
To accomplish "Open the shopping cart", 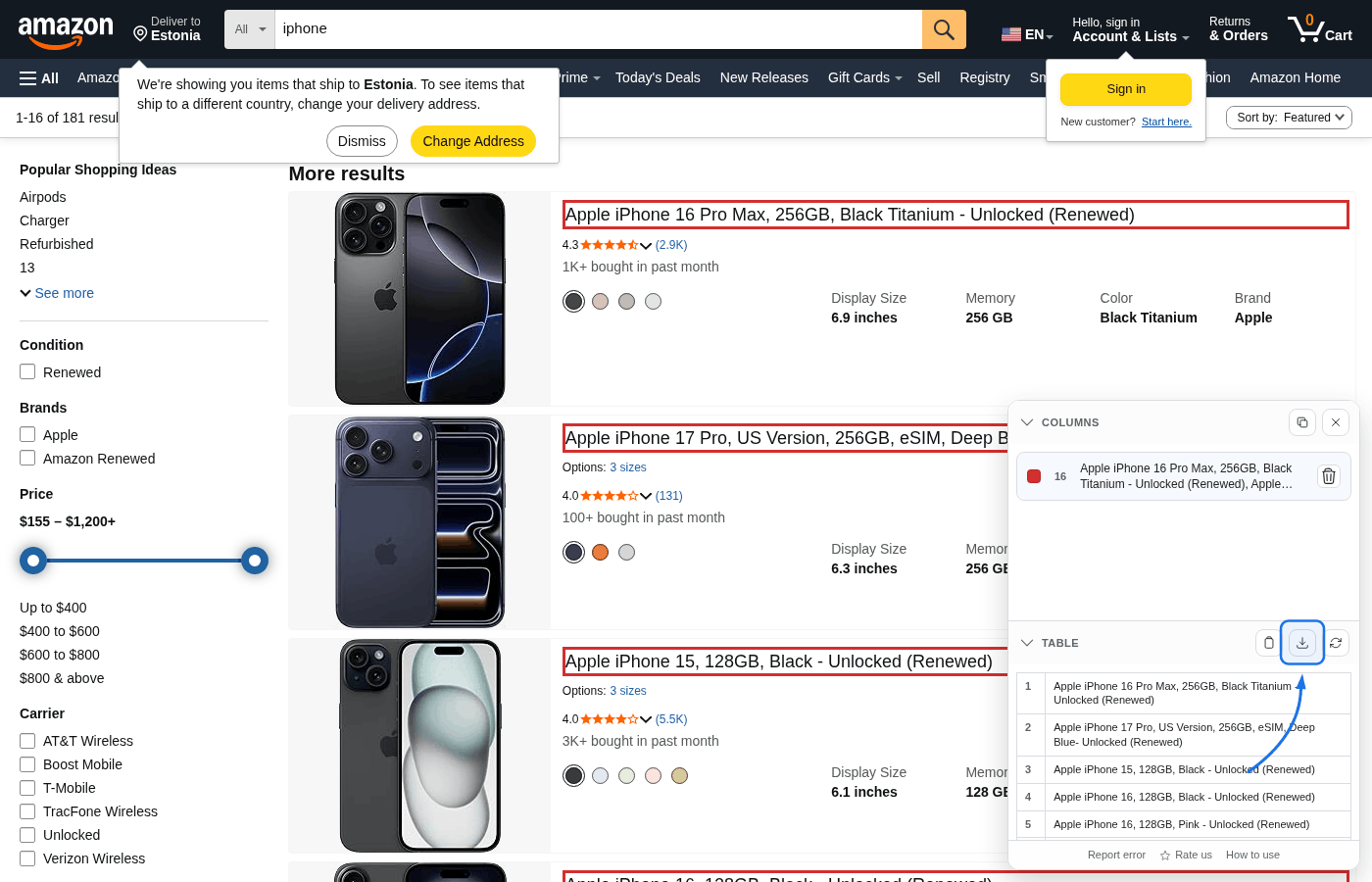I will tap(1320, 29).
